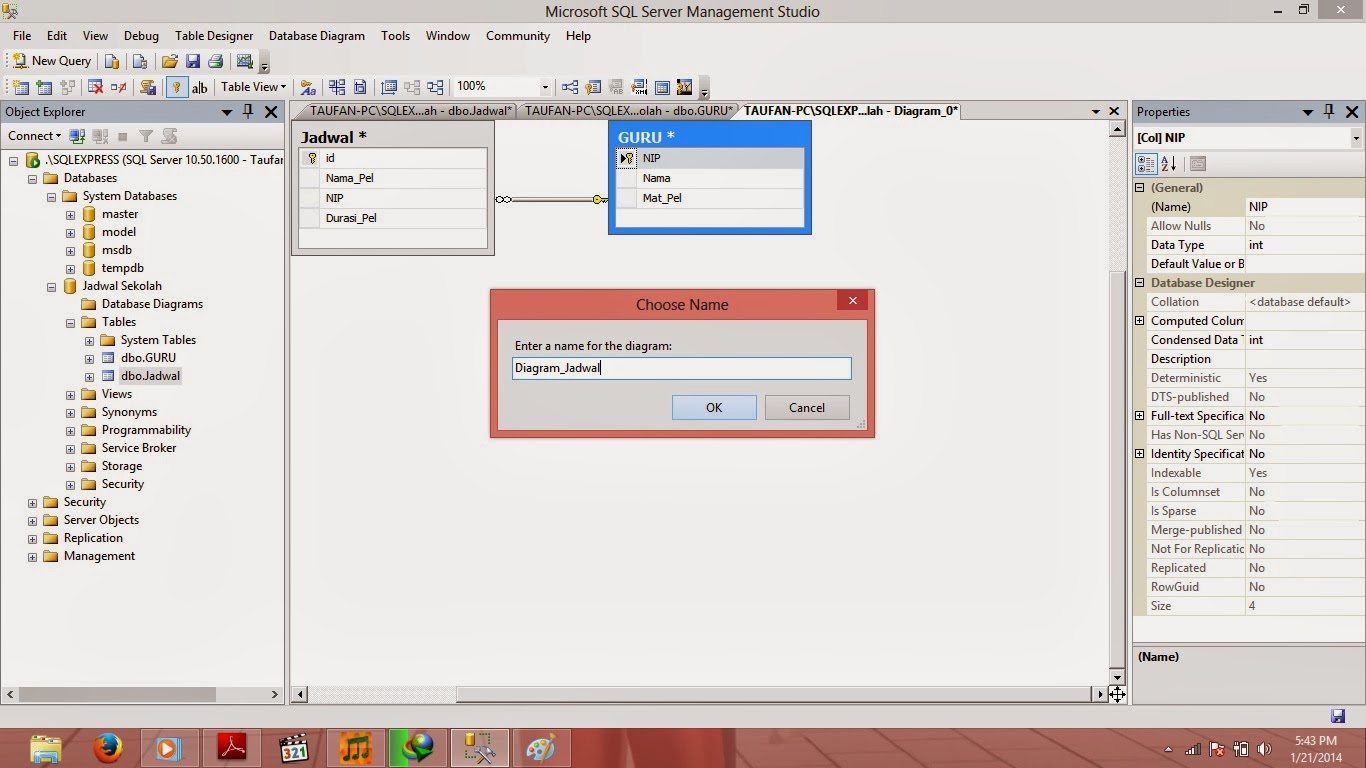Click the Relationships icon in toolbar

pos(570,87)
